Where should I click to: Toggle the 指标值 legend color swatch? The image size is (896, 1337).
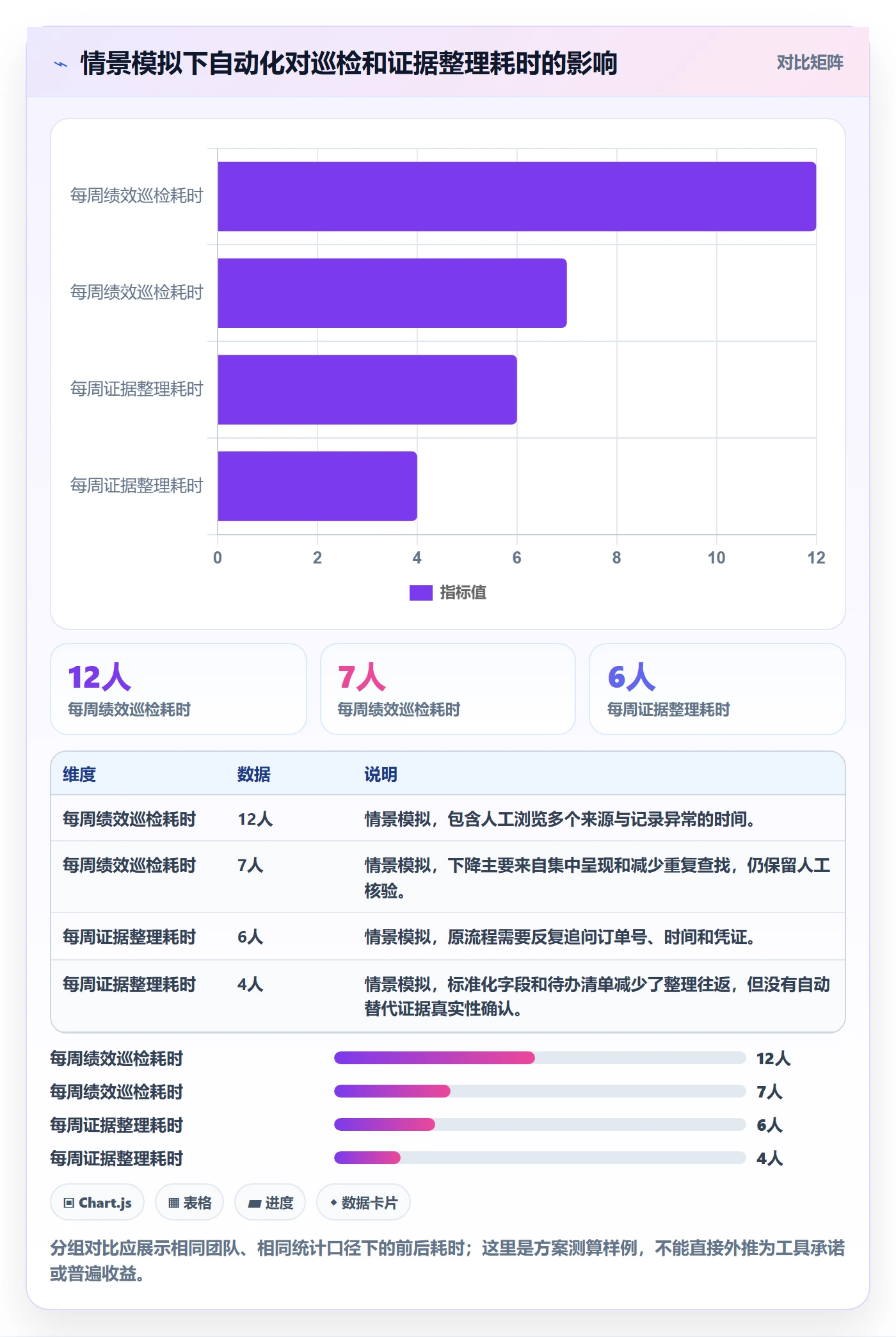420,593
